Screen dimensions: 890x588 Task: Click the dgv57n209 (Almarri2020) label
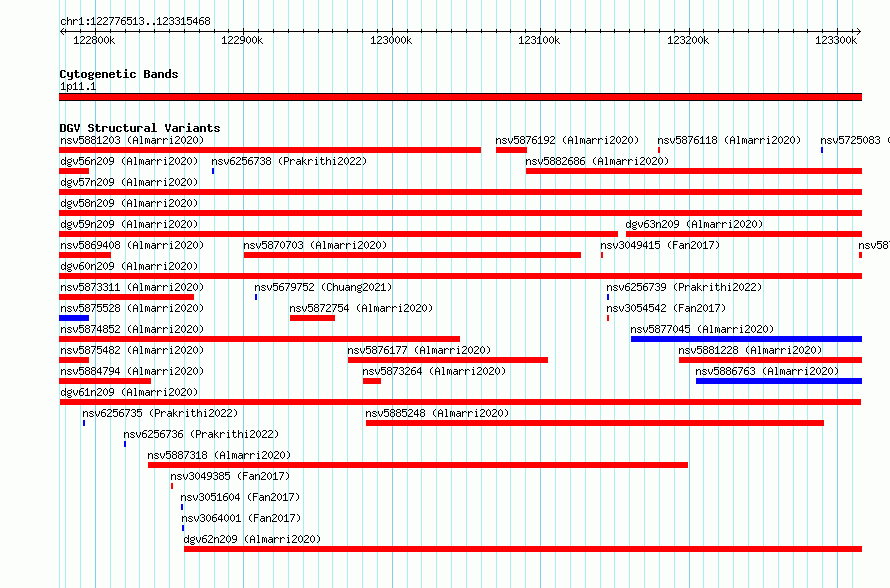point(129,182)
